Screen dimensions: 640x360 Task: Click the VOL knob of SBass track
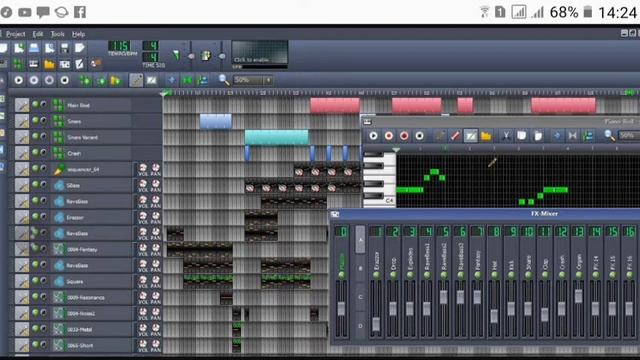click(x=143, y=184)
